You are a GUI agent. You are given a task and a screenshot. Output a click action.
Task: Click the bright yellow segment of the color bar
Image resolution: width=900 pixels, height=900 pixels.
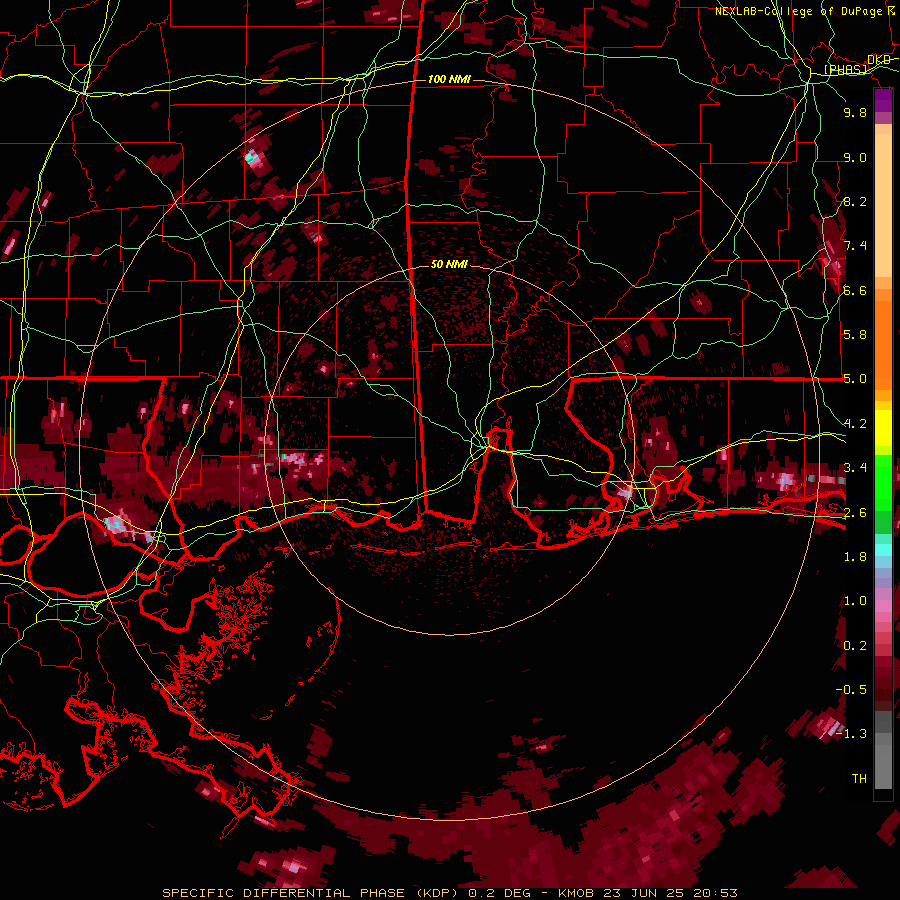[883, 428]
